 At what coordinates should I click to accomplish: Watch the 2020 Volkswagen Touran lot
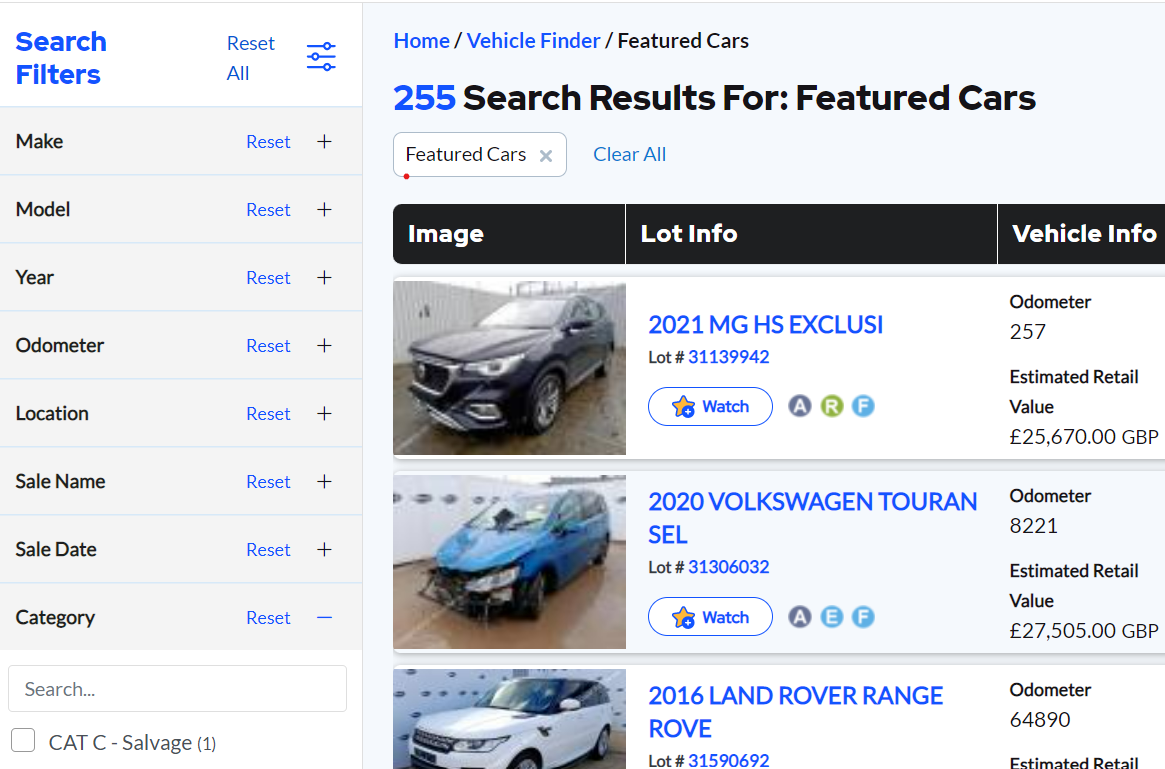pos(710,617)
